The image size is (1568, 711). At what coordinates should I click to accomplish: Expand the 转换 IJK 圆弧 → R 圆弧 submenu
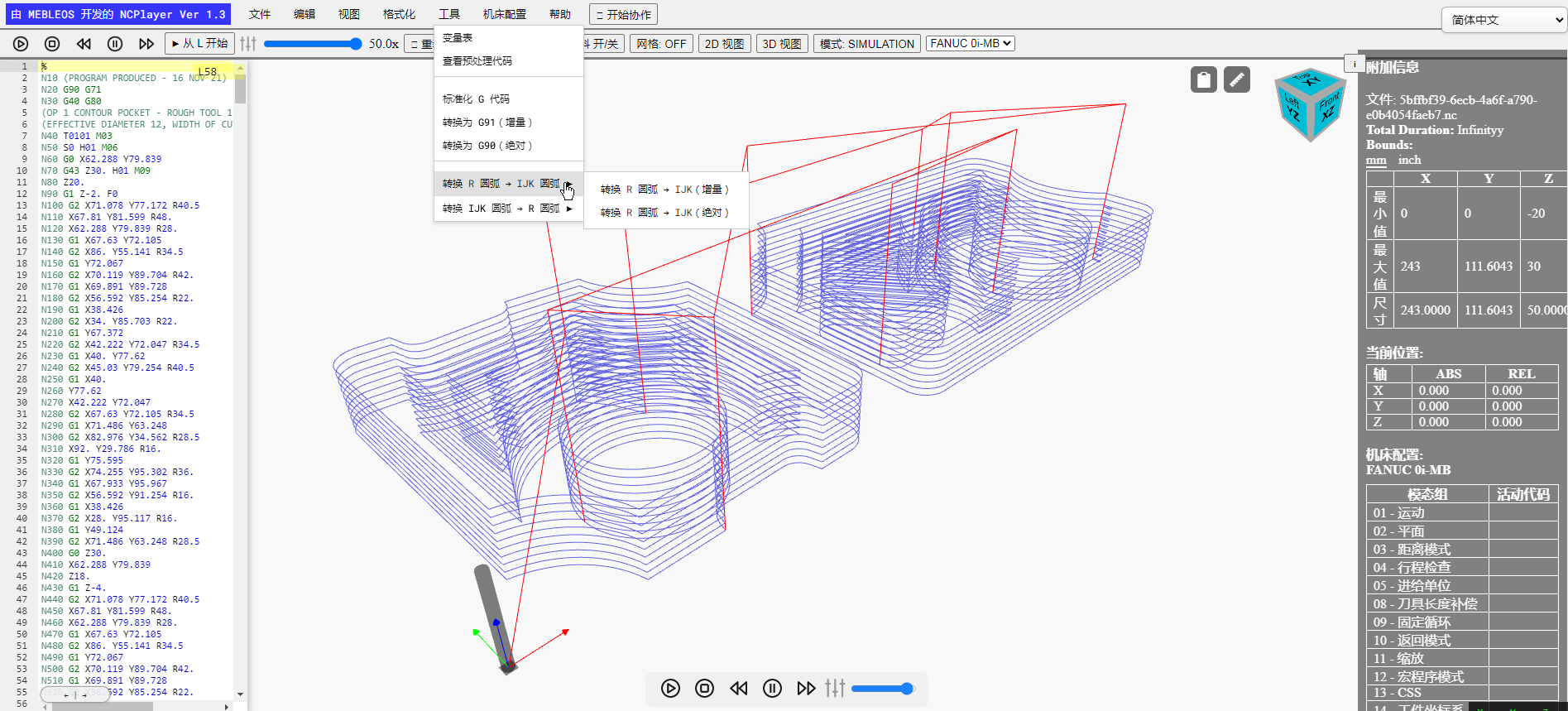point(508,209)
